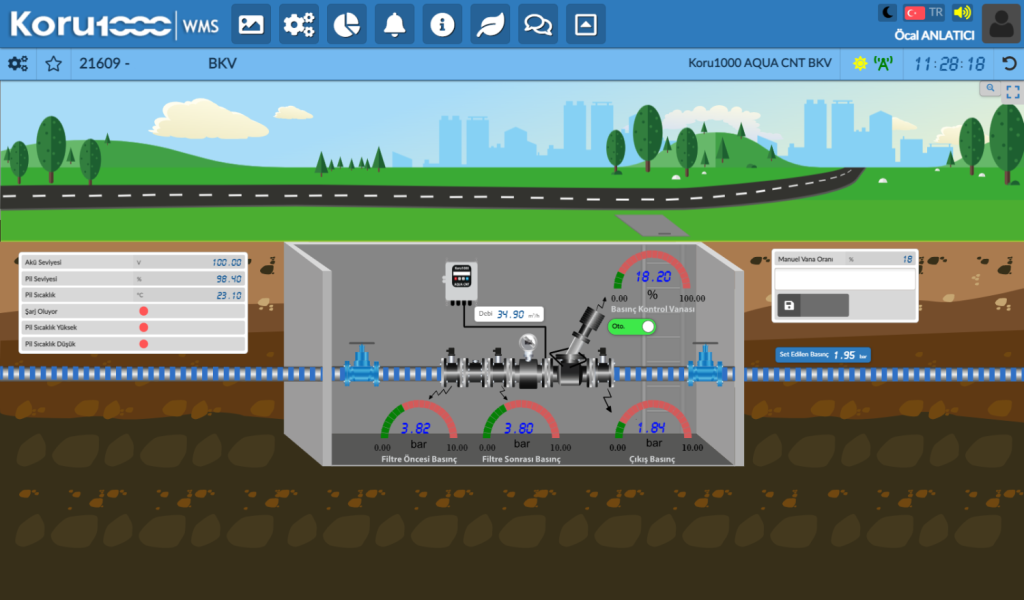
Task: Click the Basınç Kontrol Vanası percentage gauge
Action: [652, 276]
